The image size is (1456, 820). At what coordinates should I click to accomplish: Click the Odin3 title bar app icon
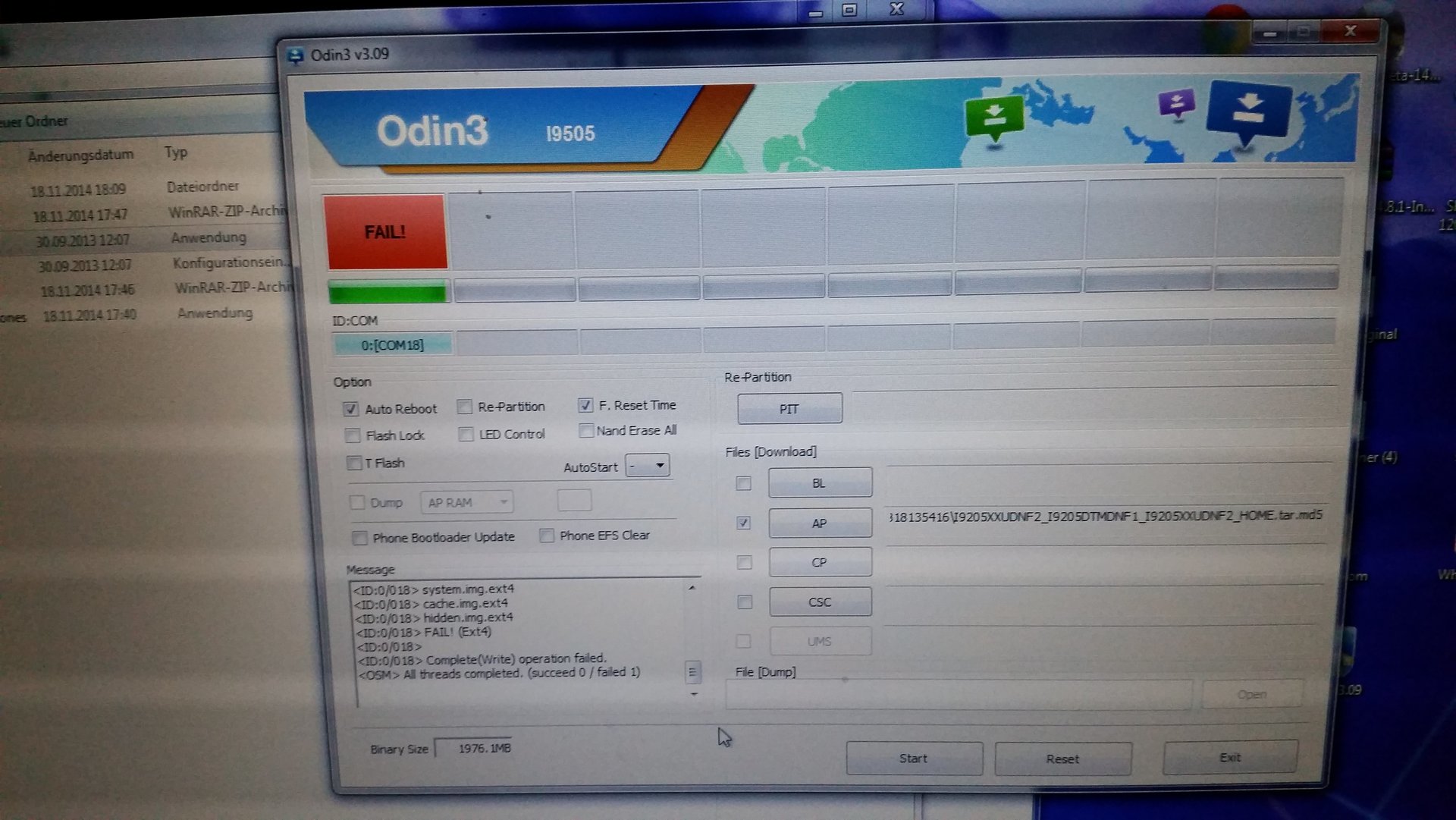click(x=295, y=55)
